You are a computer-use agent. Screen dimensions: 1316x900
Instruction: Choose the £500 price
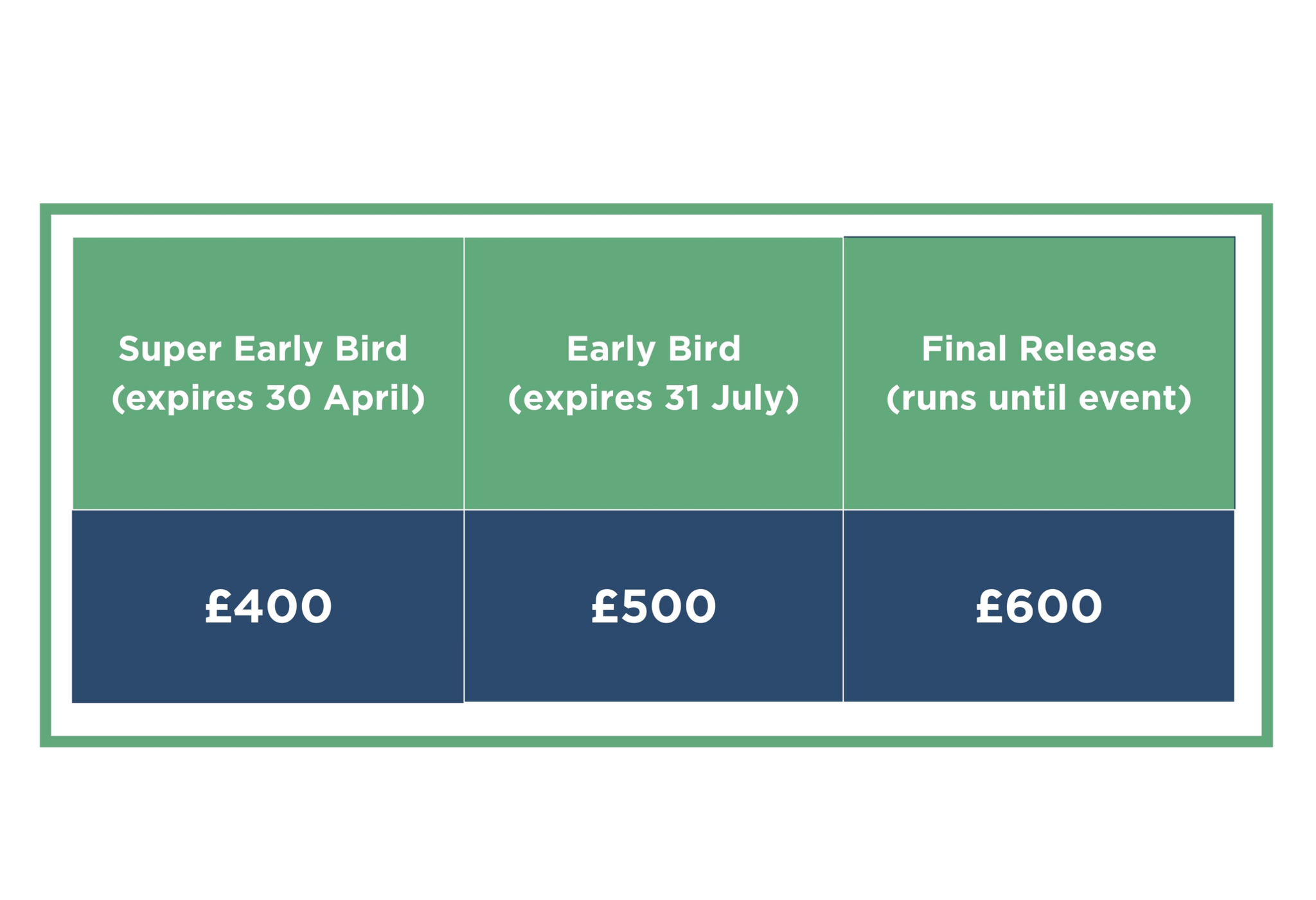tap(654, 606)
